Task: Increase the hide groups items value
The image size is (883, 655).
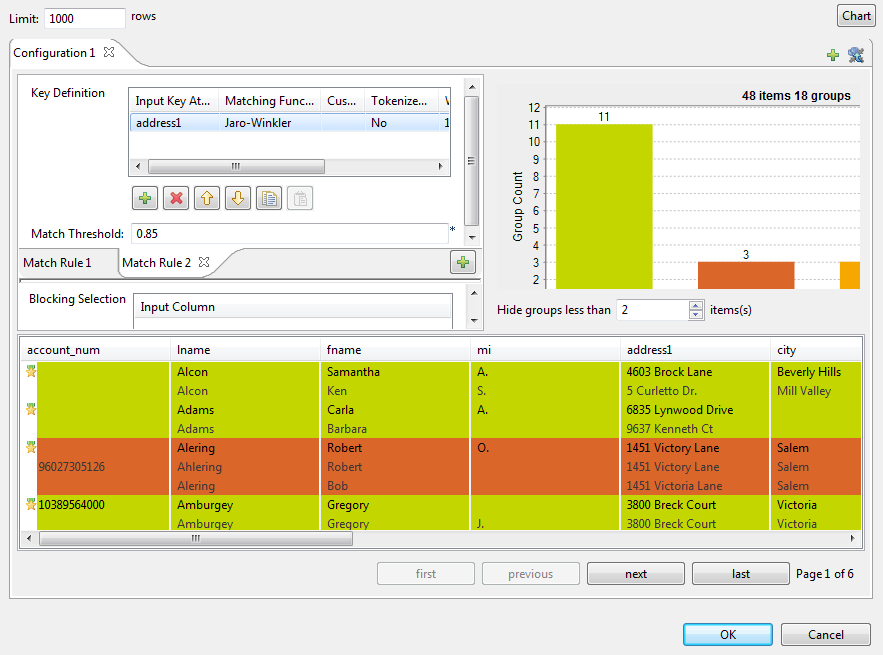Action: [x=696, y=305]
